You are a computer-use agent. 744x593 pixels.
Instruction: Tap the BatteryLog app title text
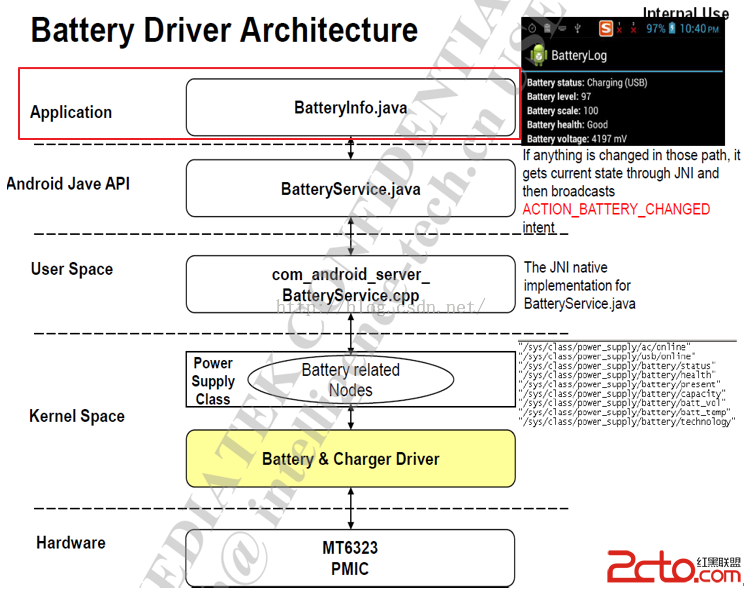pos(579,56)
